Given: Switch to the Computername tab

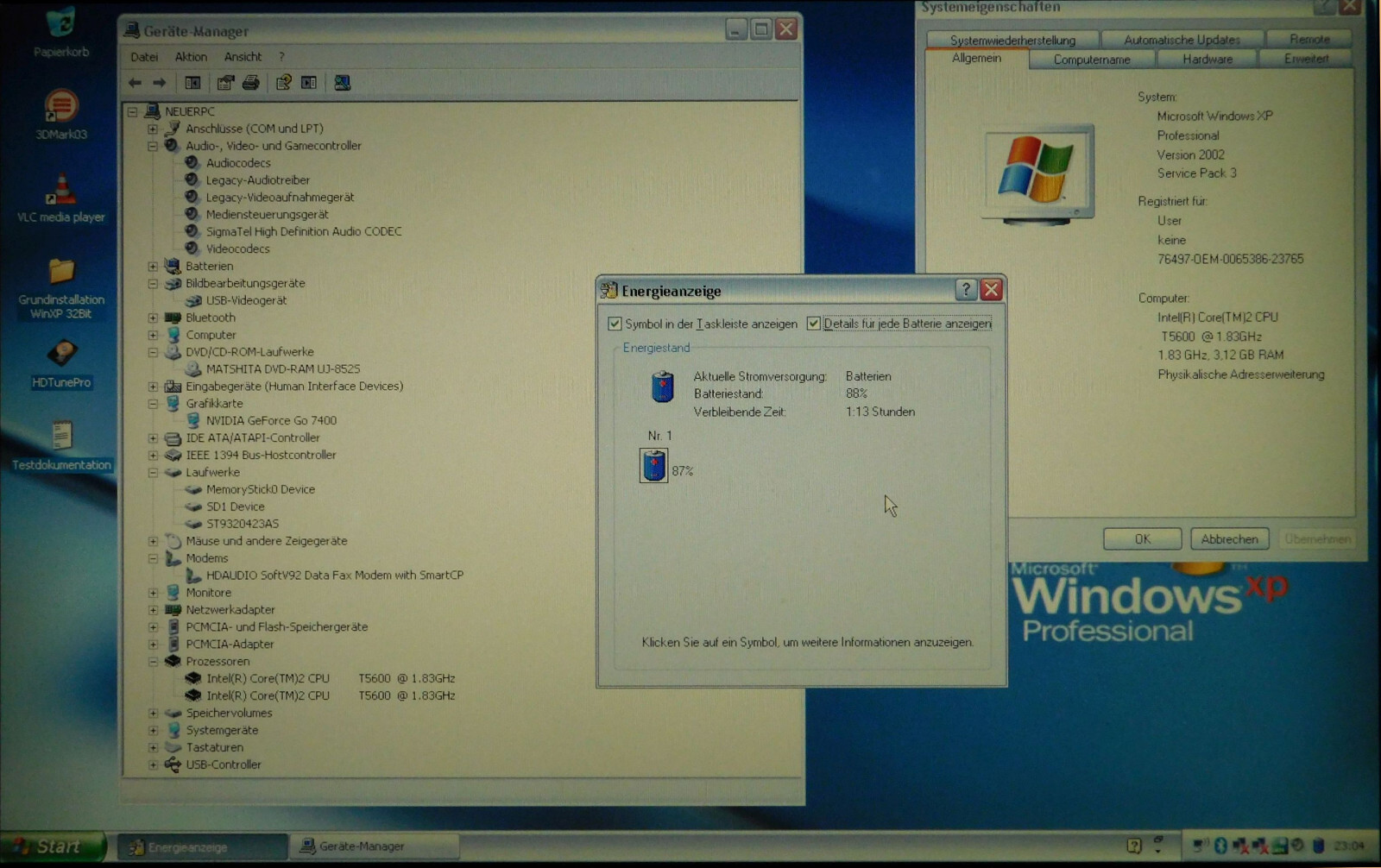Looking at the screenshot, I should tap(1092, 59).
